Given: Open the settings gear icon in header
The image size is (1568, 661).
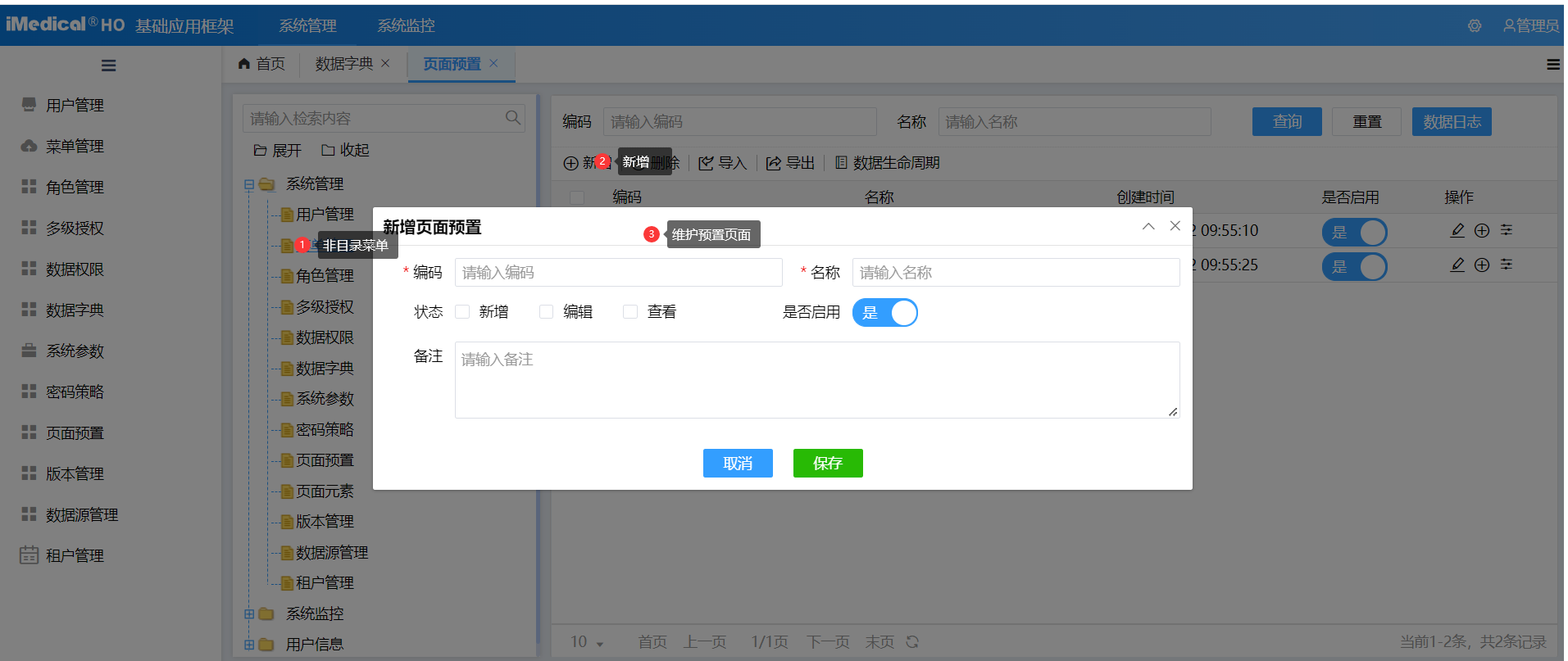Looking at the screenshot, I should point(1475,26).
